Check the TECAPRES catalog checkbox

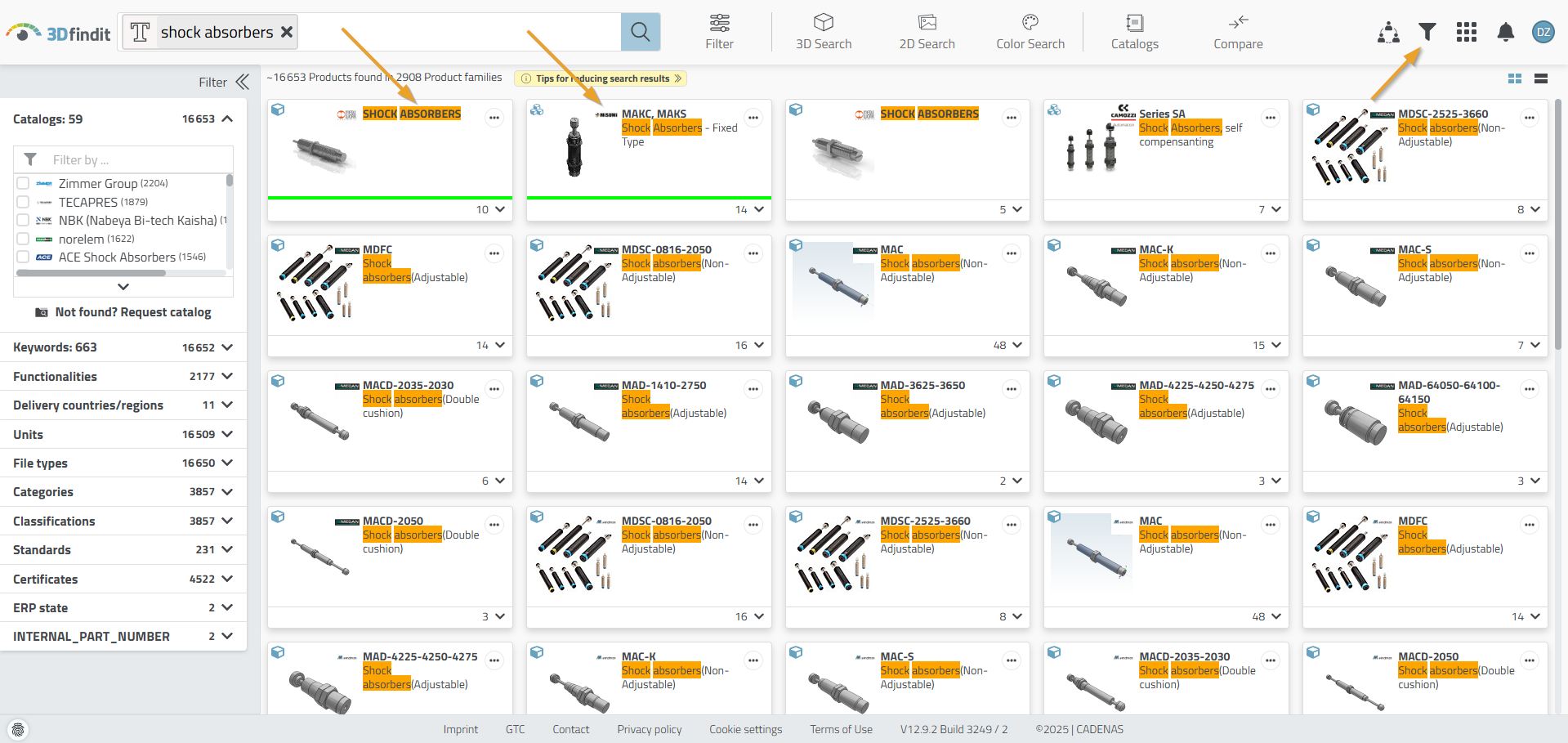[x=23, y=202]
